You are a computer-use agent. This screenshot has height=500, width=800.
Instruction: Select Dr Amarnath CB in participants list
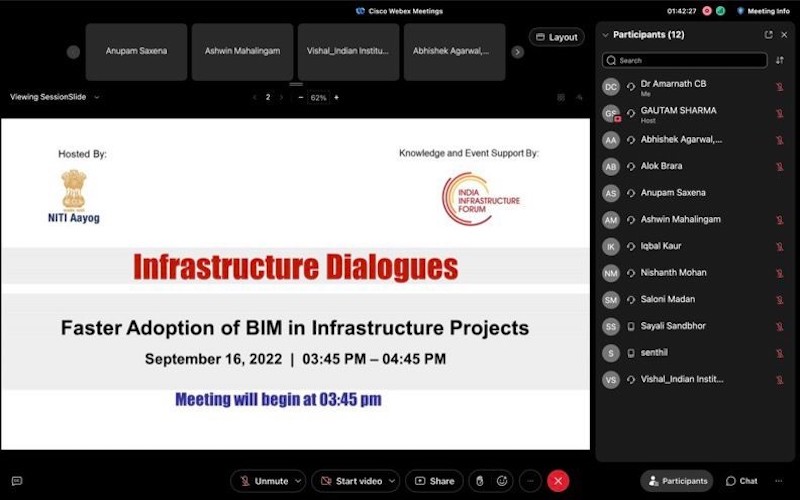click(694, 87)
